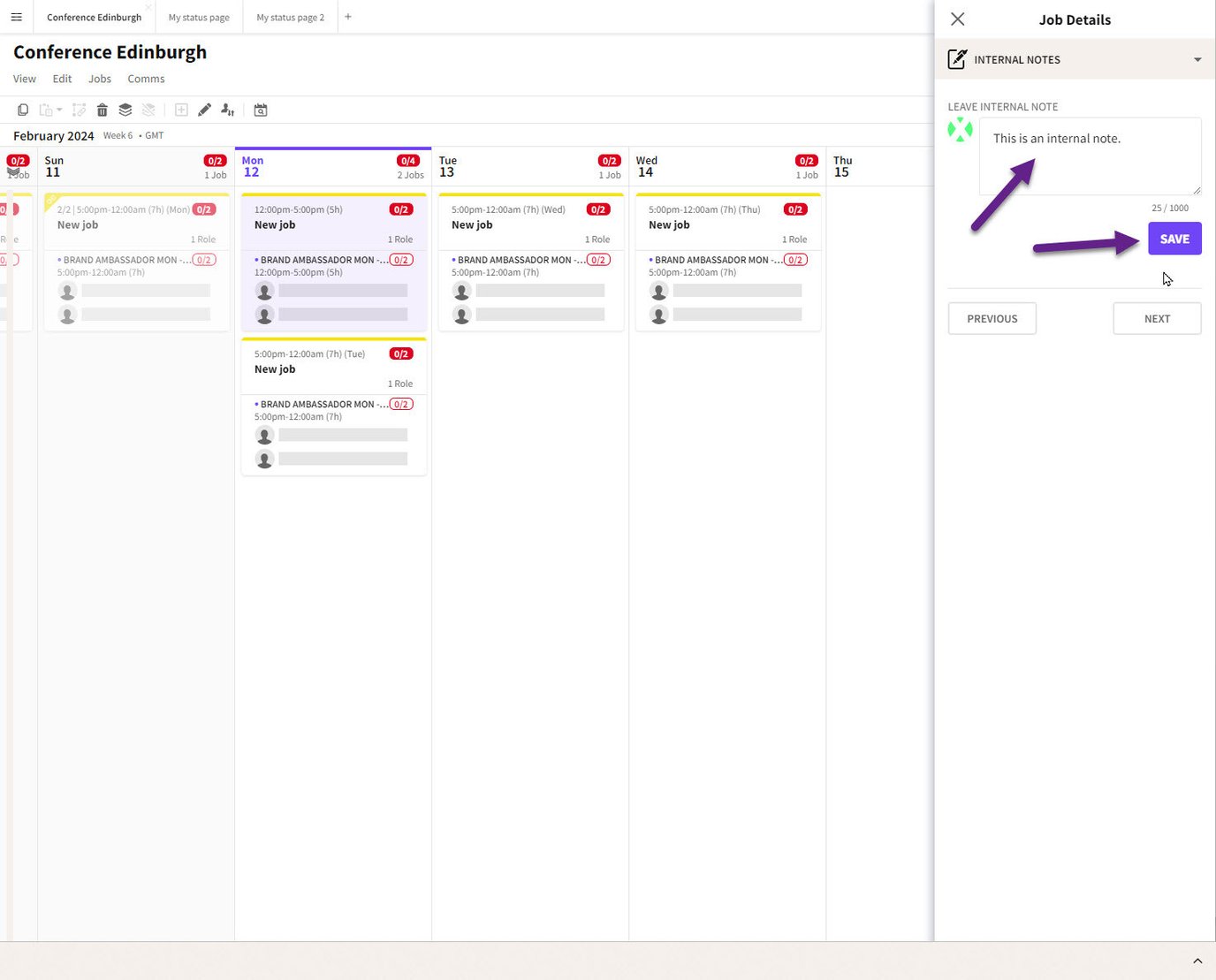
Task: Click the calendar search icon
Action: tap(261, 110)
